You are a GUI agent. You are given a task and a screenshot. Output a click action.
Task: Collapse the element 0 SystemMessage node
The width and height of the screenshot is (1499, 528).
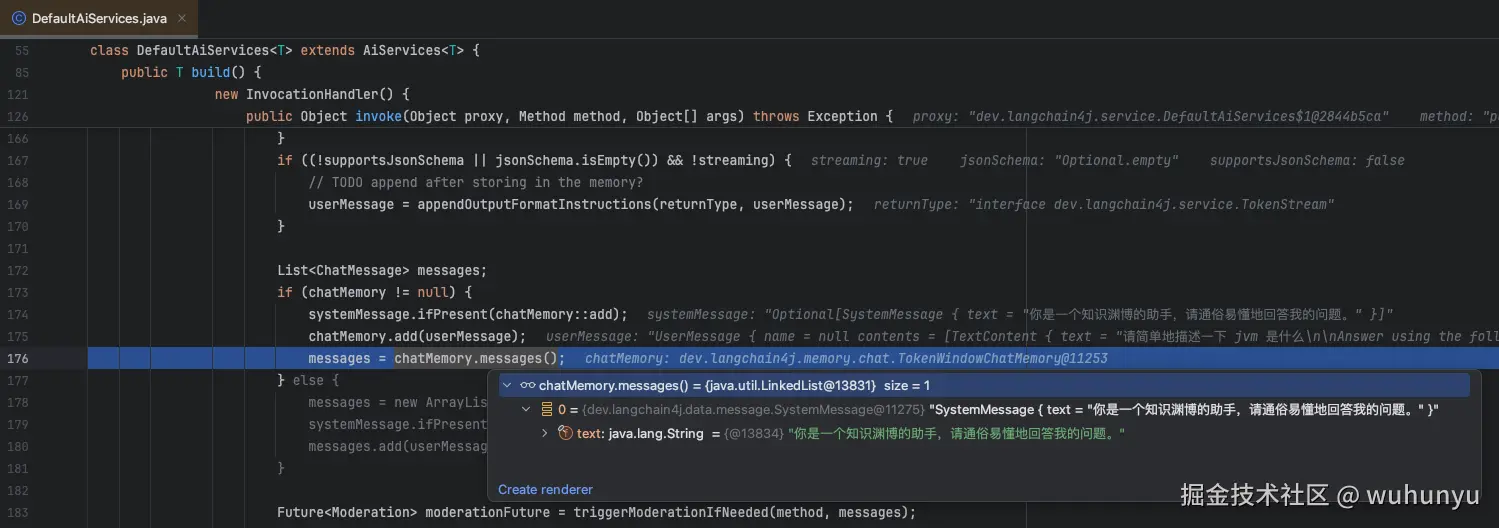[x=526, y=409]
